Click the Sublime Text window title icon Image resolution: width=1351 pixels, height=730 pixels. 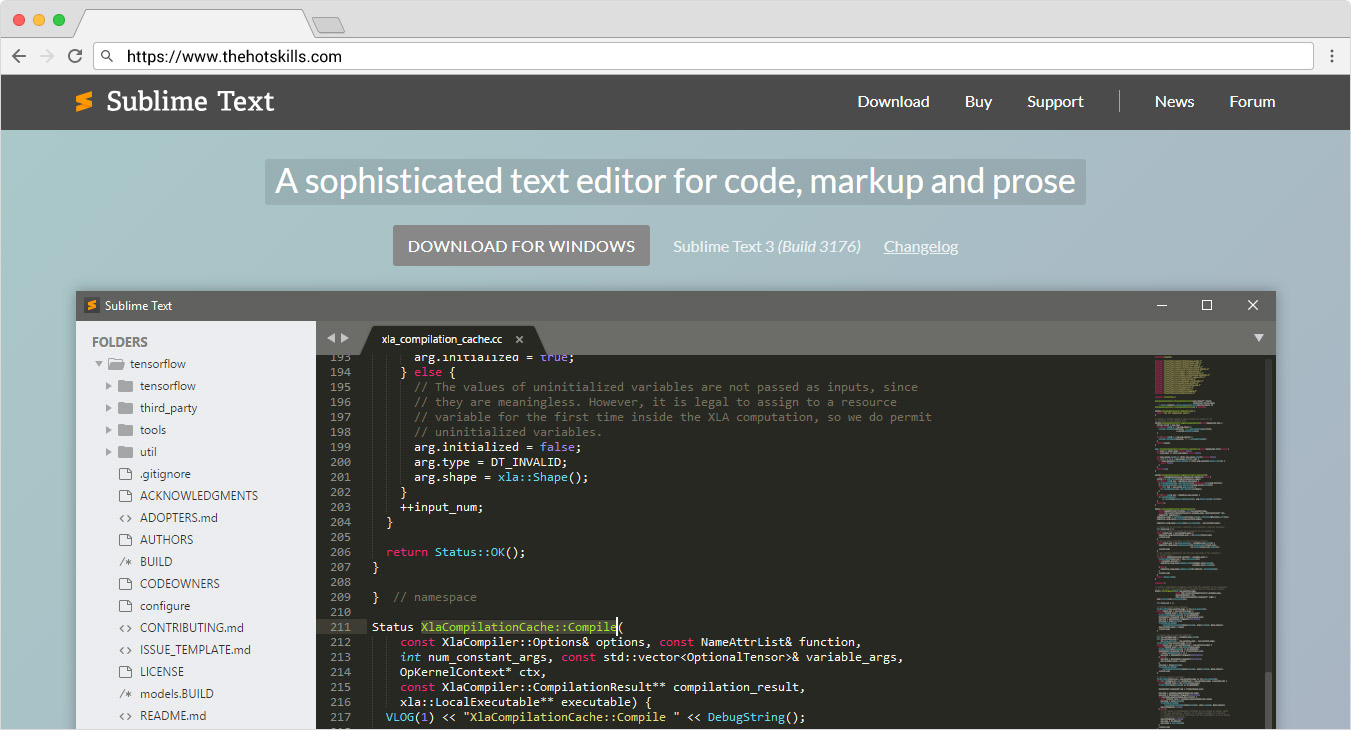pos(92,305)
